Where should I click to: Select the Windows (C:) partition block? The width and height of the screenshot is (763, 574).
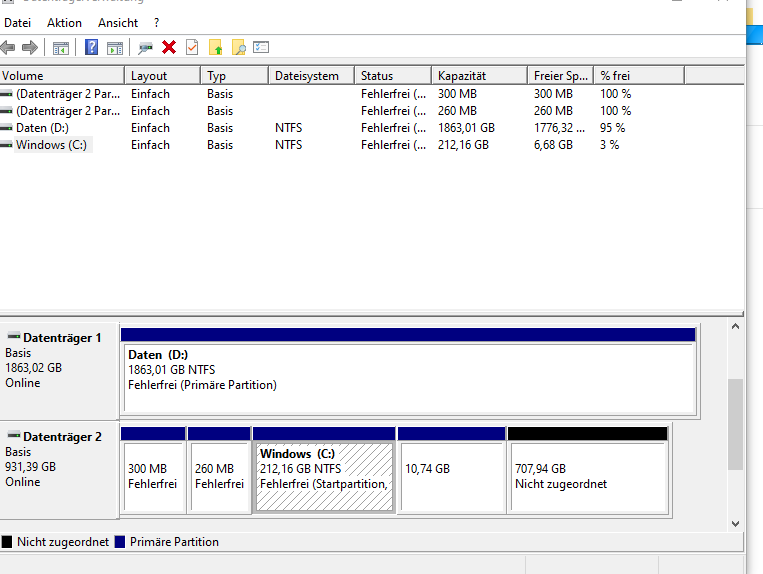324,469
